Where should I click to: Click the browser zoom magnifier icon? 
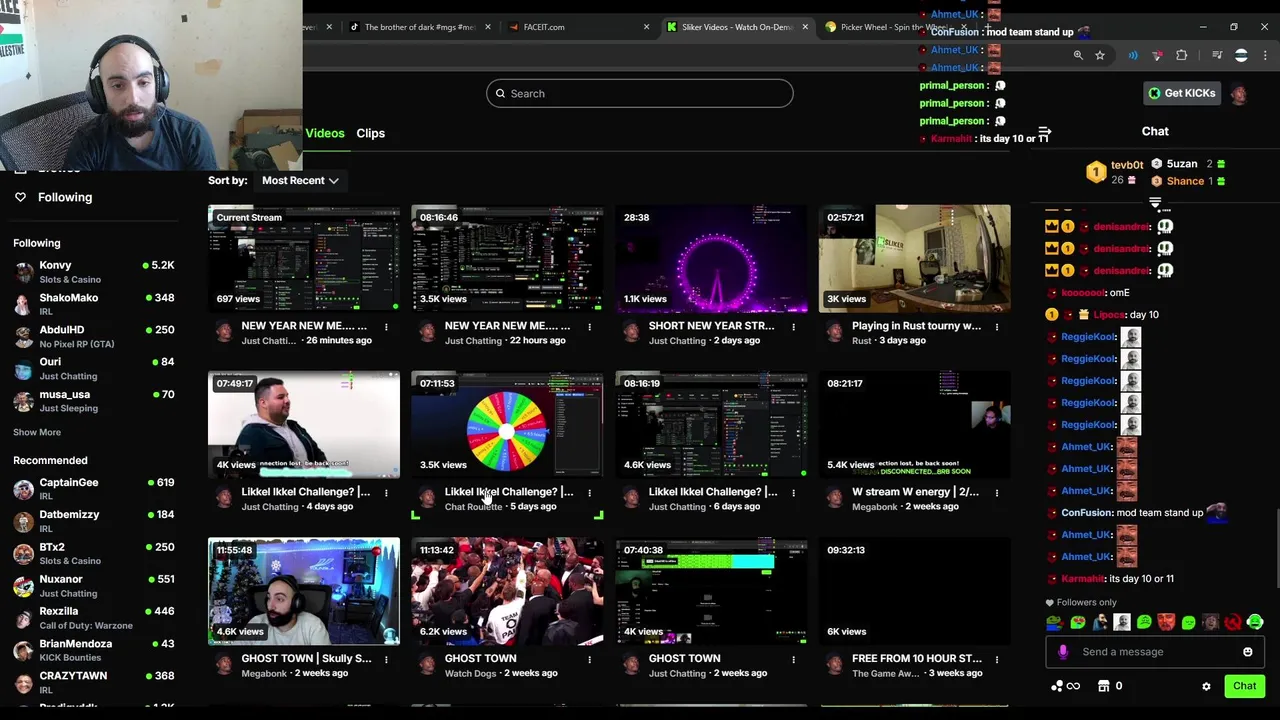[1078, 56]
